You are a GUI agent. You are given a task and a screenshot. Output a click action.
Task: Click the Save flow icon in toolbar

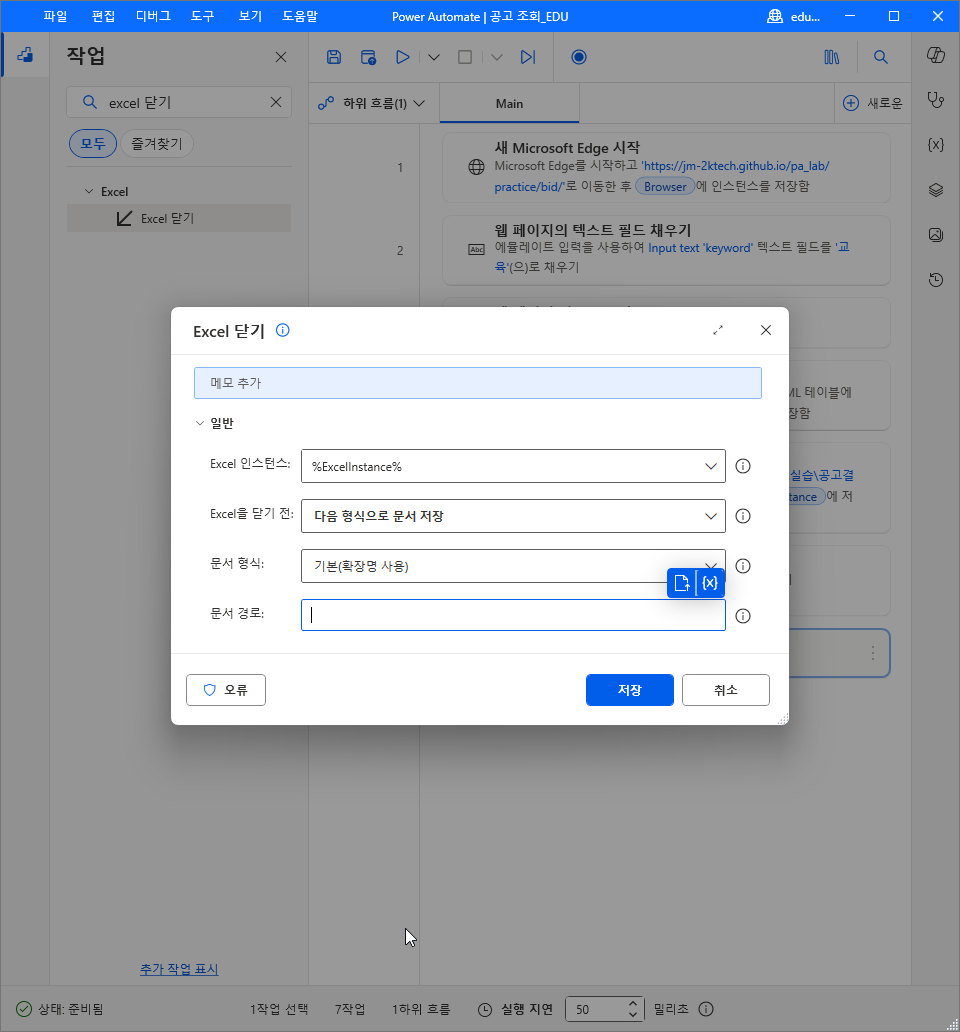point(334,57)
